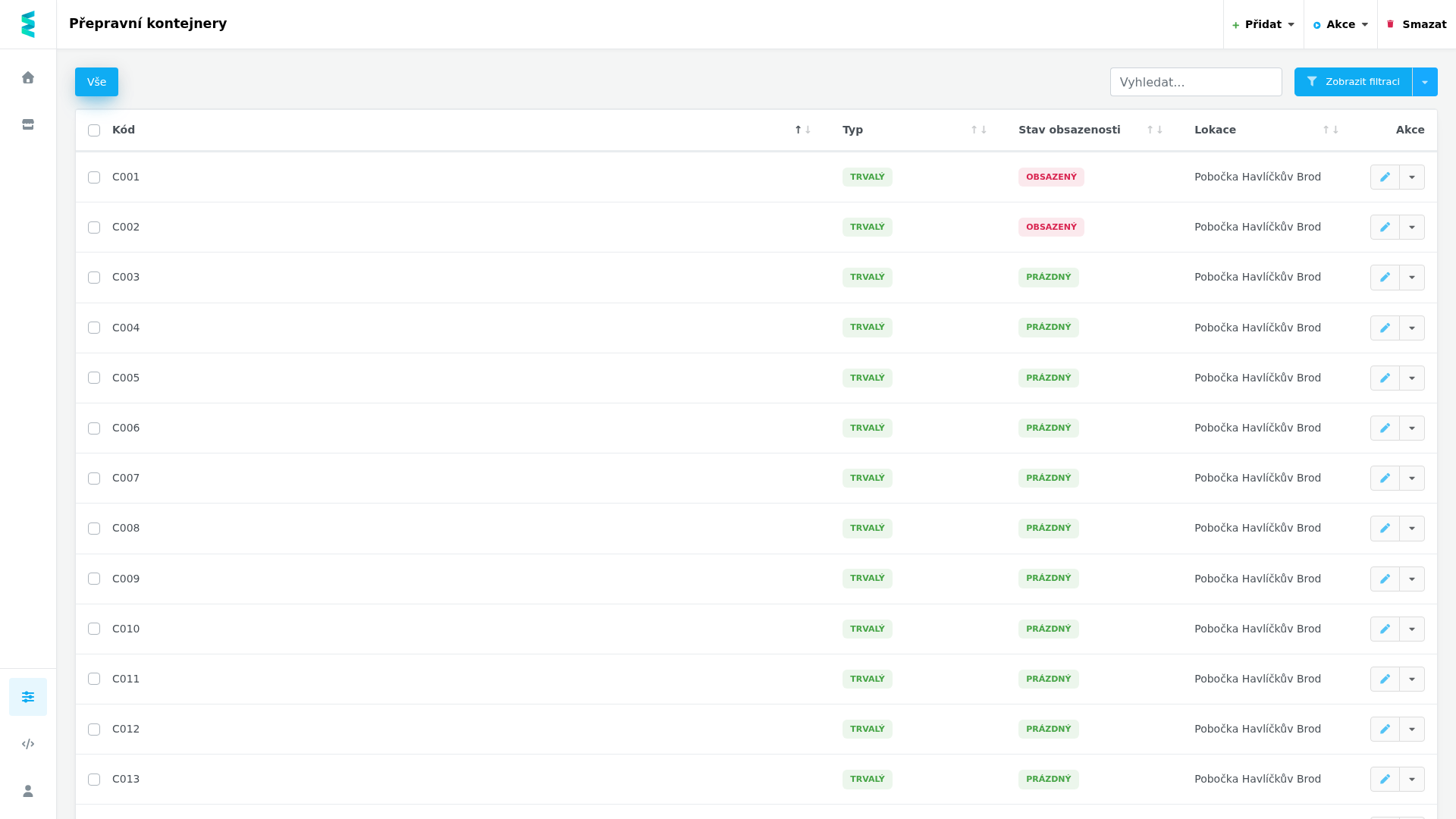Select the checkbox next to C010
Screen dimensions: 1456x819
[x=94, y=629]
